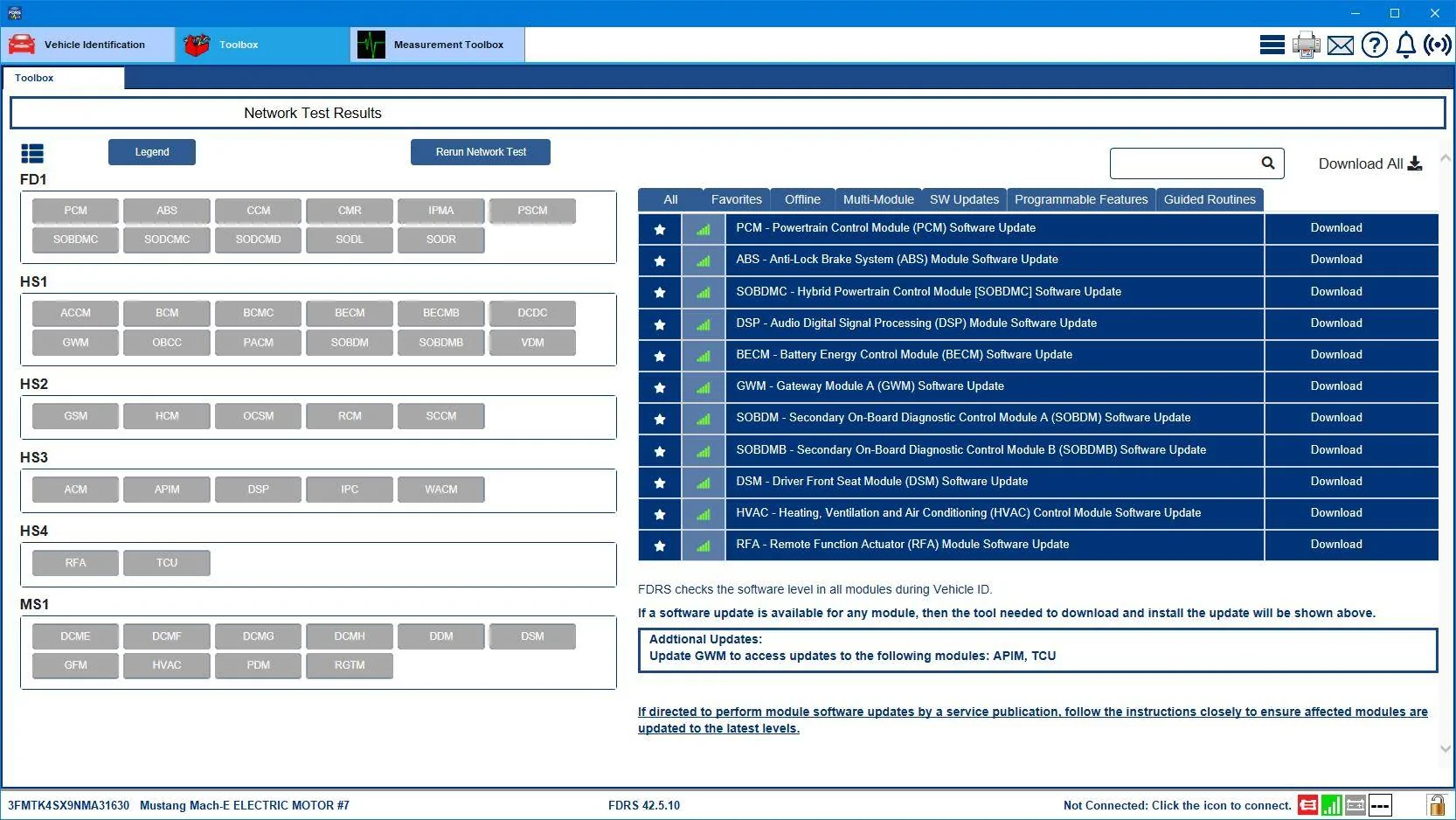Select the SCCM module on HS2
This screenshot has width=1456, height=820.
pos(441,416)
